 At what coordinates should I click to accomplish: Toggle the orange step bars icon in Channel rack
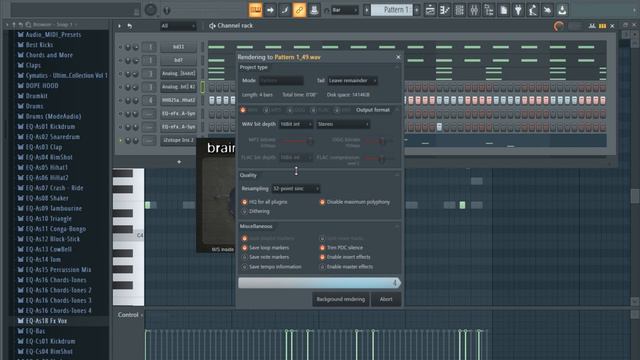[x=602, y=26]
